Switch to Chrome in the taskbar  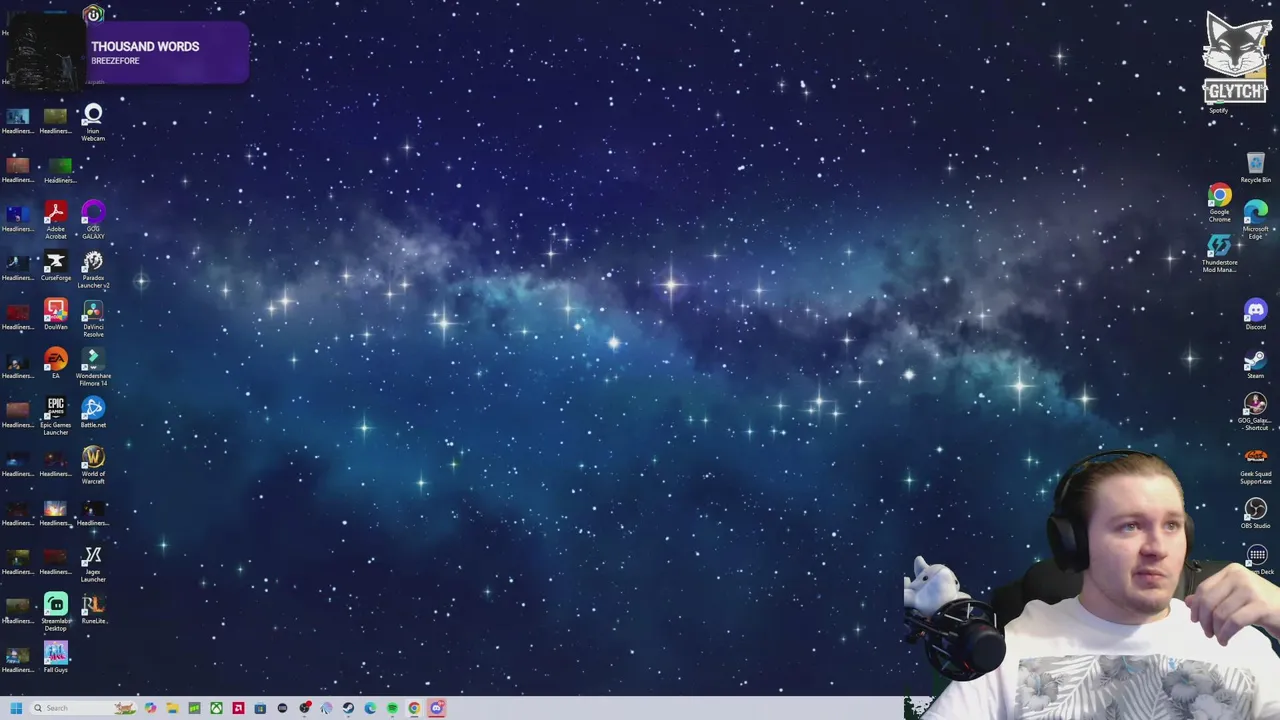point(414,708)
